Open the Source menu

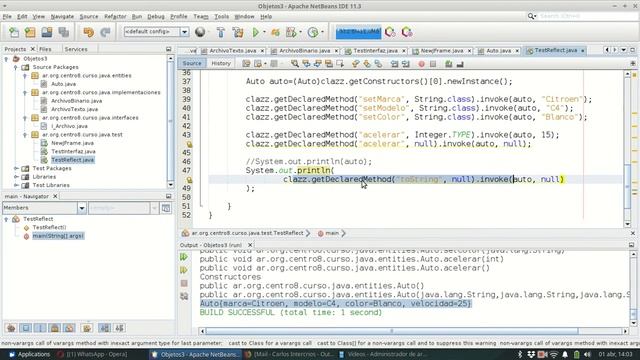(x=89, y=17)
